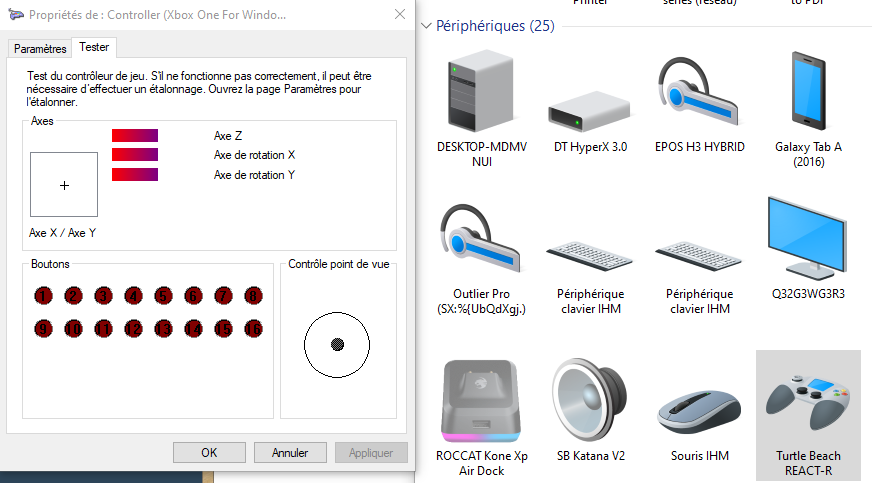The width and height of the screenshot is (872, 483).
Task: Click button indicator 9 in Boutons
Action: click(43, 328)
